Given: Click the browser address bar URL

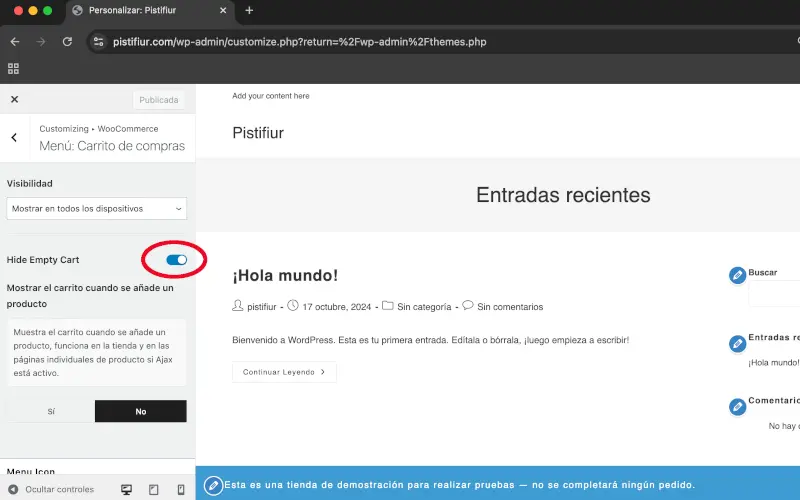Looking at the screenshot, I should pyautogui.click(x=299, y=42).
